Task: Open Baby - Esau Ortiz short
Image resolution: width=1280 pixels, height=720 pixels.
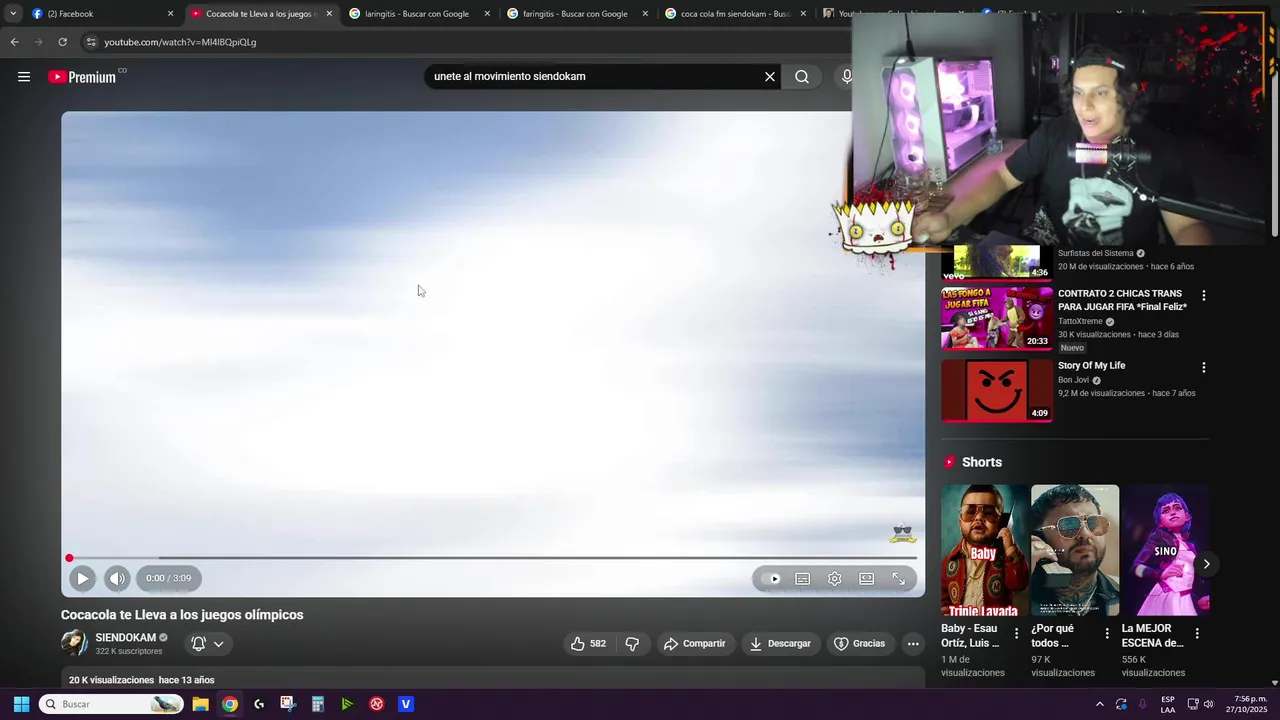Action: [x=985, y=550]
